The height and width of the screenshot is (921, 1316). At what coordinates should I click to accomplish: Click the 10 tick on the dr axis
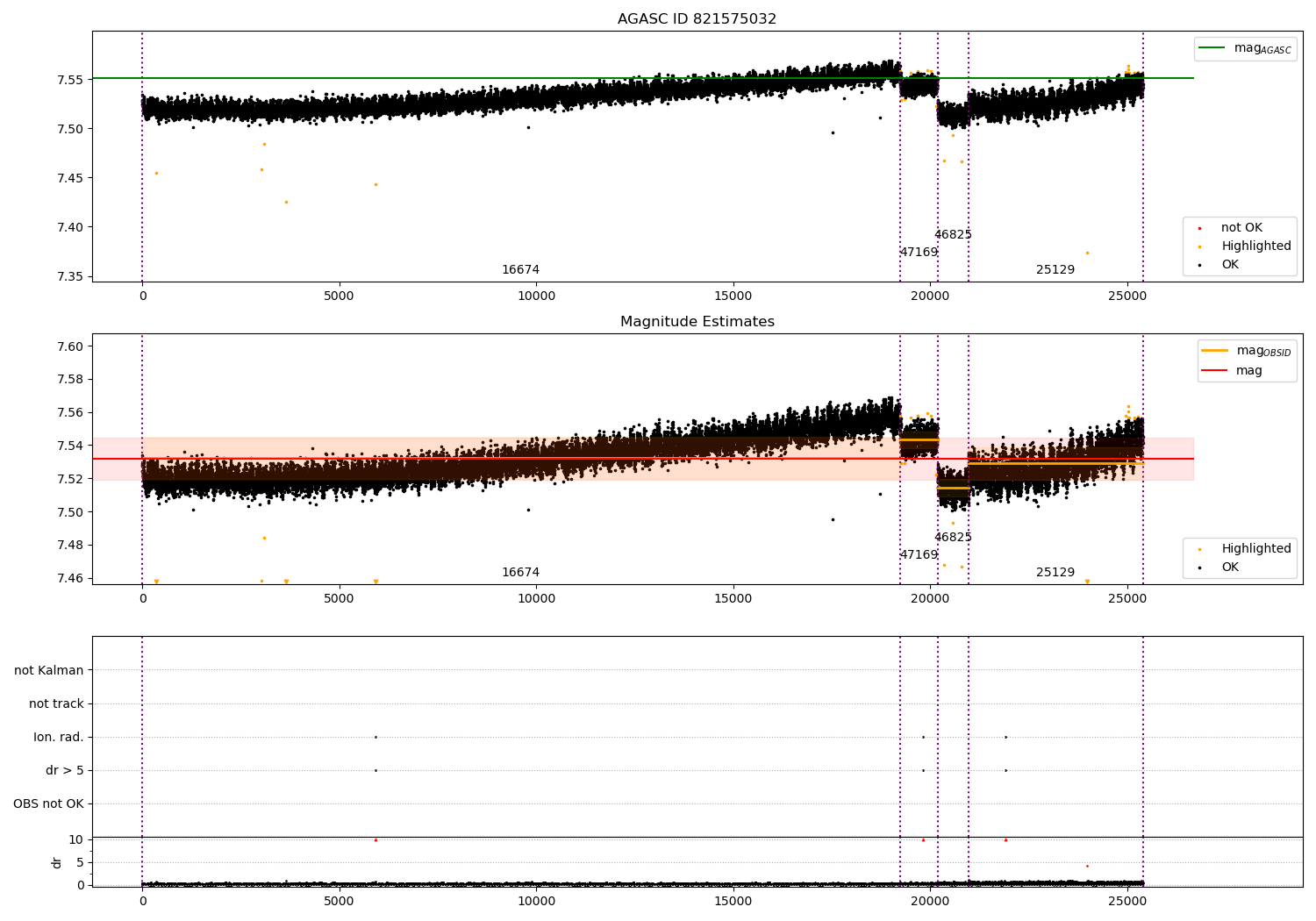coord(76,839)
